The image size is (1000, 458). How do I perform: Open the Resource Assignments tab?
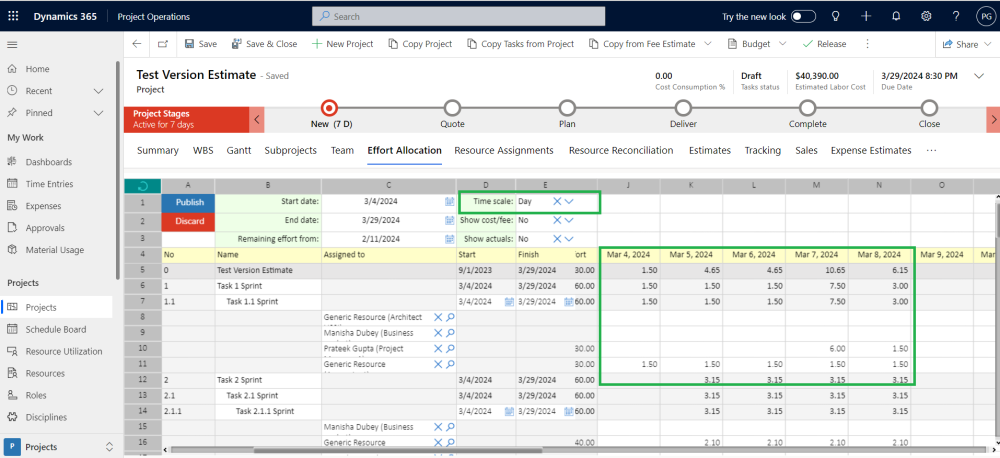503,150
